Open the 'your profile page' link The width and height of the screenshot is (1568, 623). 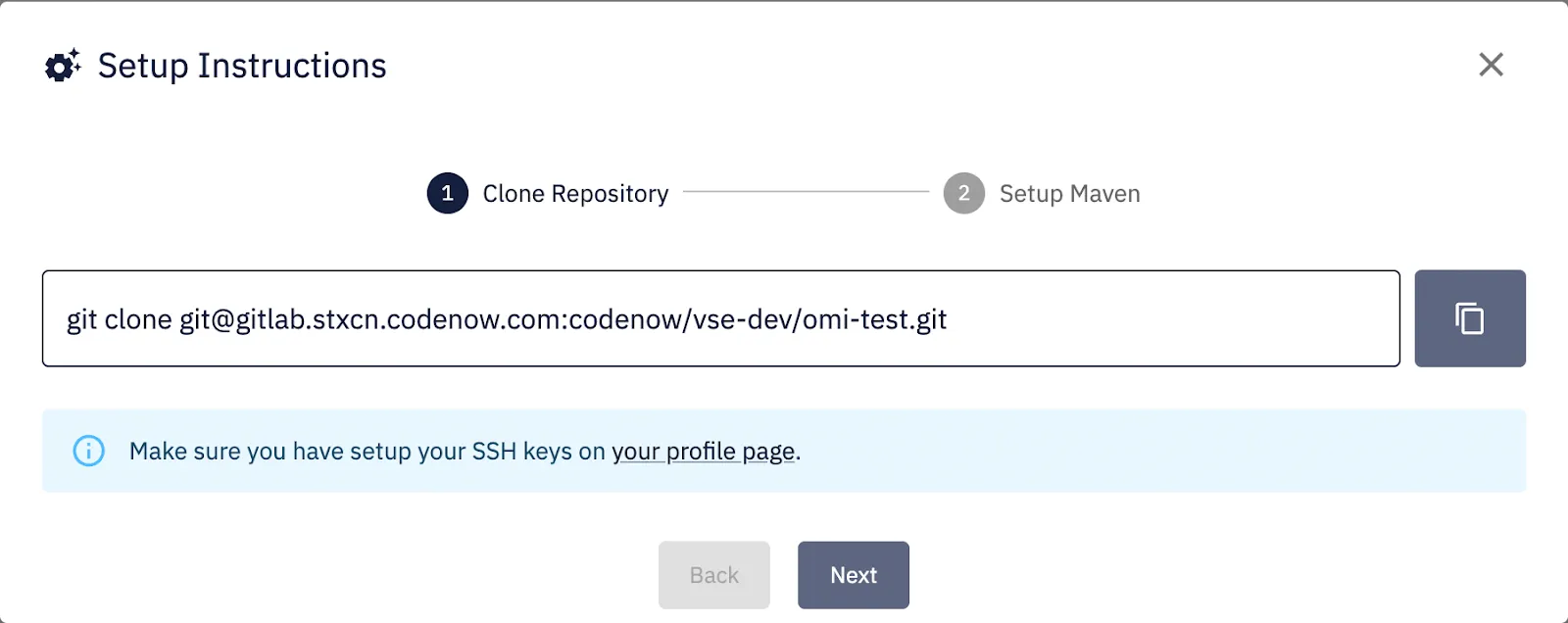pos(704,452)
